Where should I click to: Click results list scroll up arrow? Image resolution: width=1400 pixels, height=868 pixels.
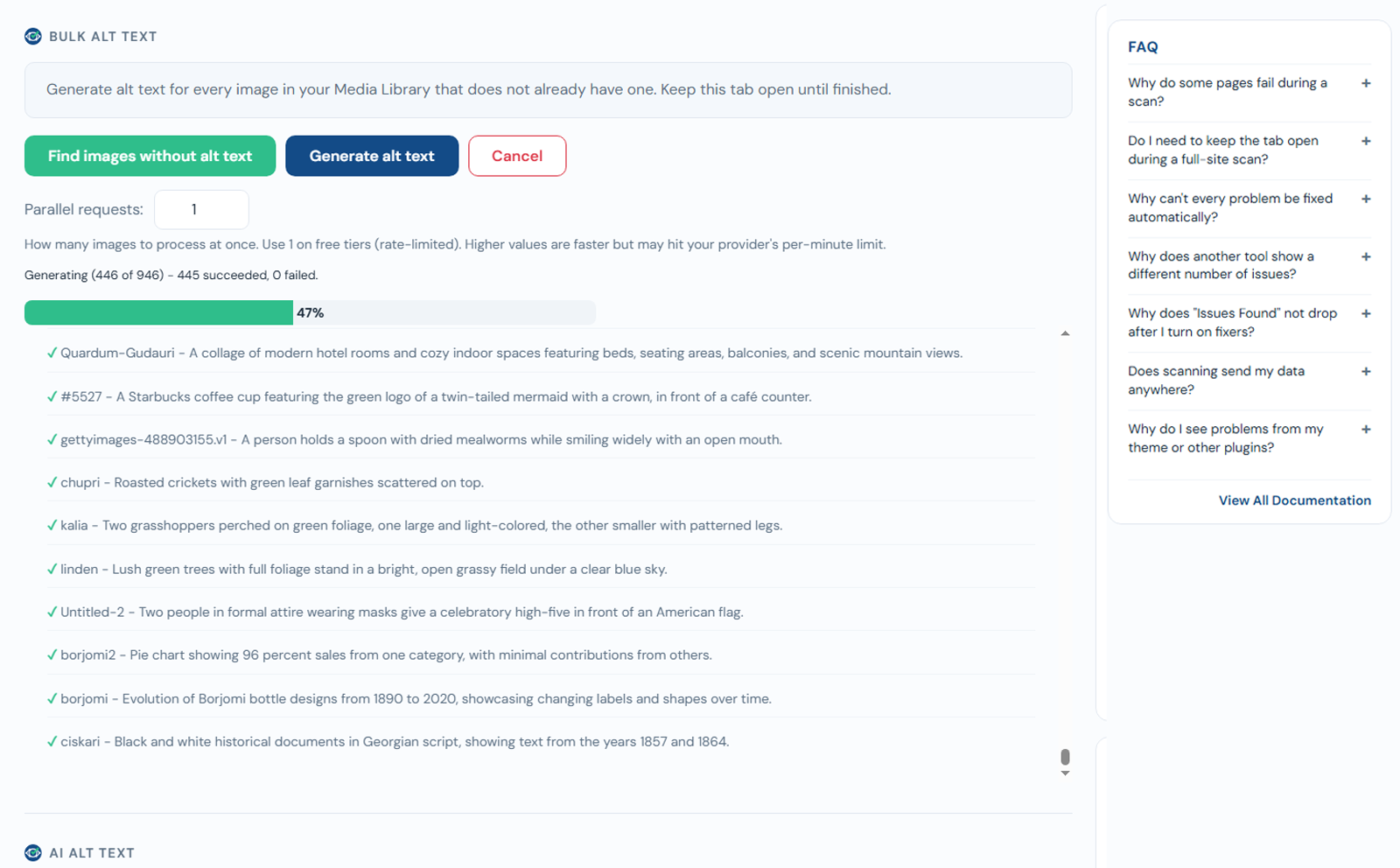[1065, 333]
